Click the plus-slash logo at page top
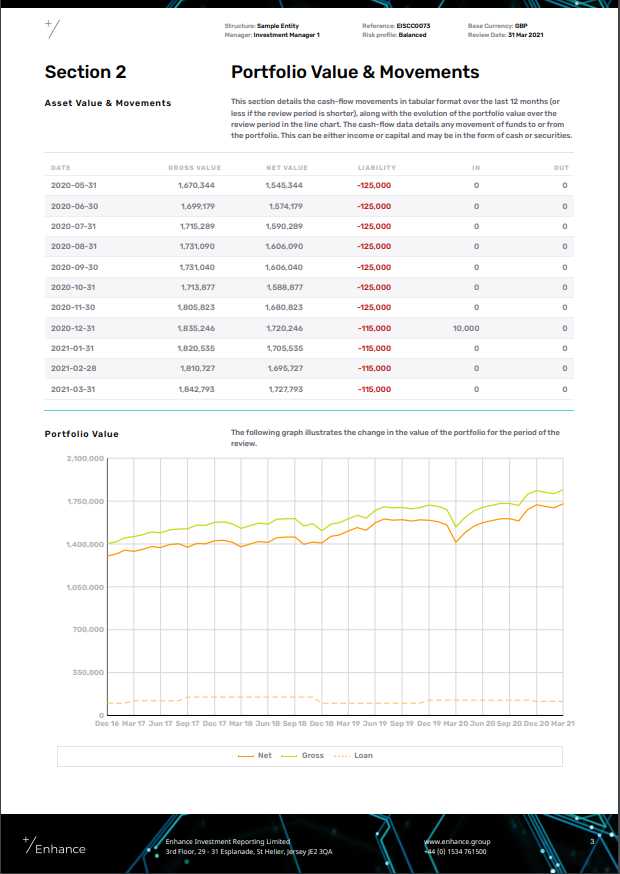Image resolution: width=620 pixels, height=874 pixels. point(52,28)
